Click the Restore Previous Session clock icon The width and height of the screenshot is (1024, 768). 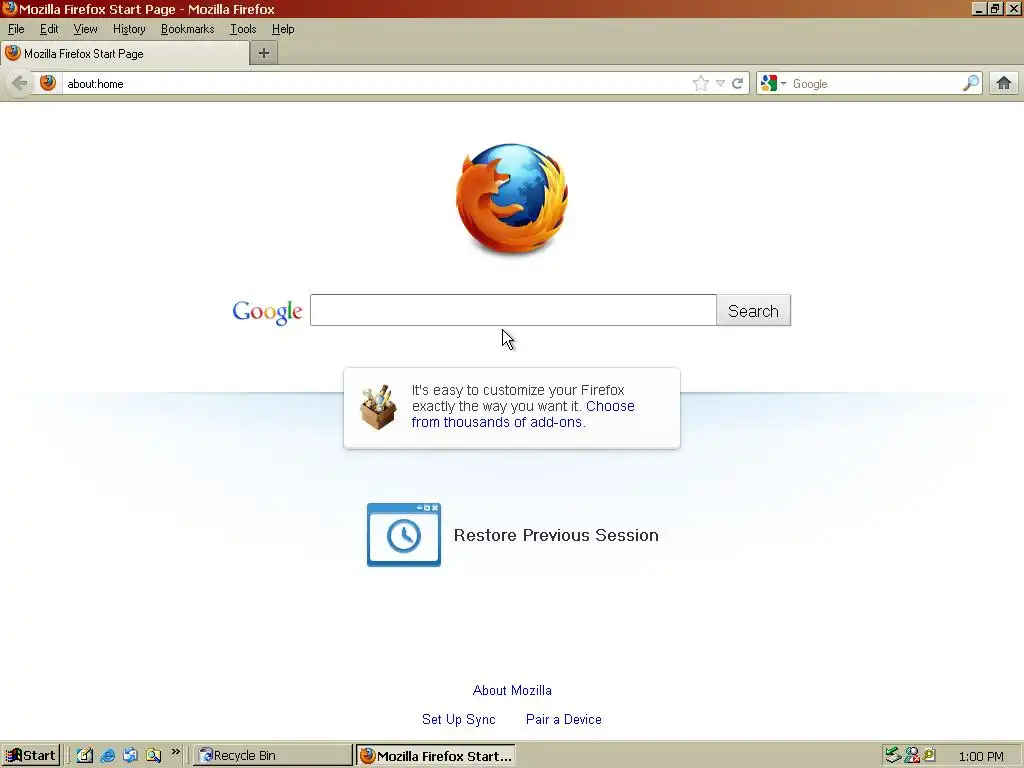pyautogui.click(x=404, y=535)
